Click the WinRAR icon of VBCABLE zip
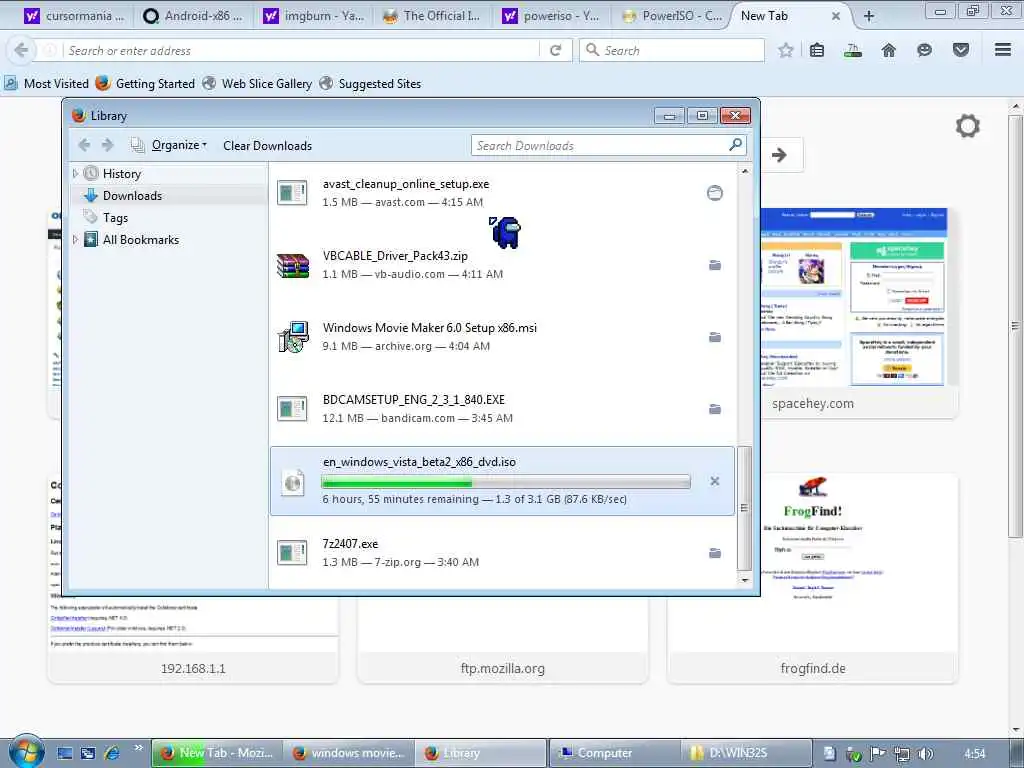The width and height of the screenshot is (1024, 768). tap(293, 266)
